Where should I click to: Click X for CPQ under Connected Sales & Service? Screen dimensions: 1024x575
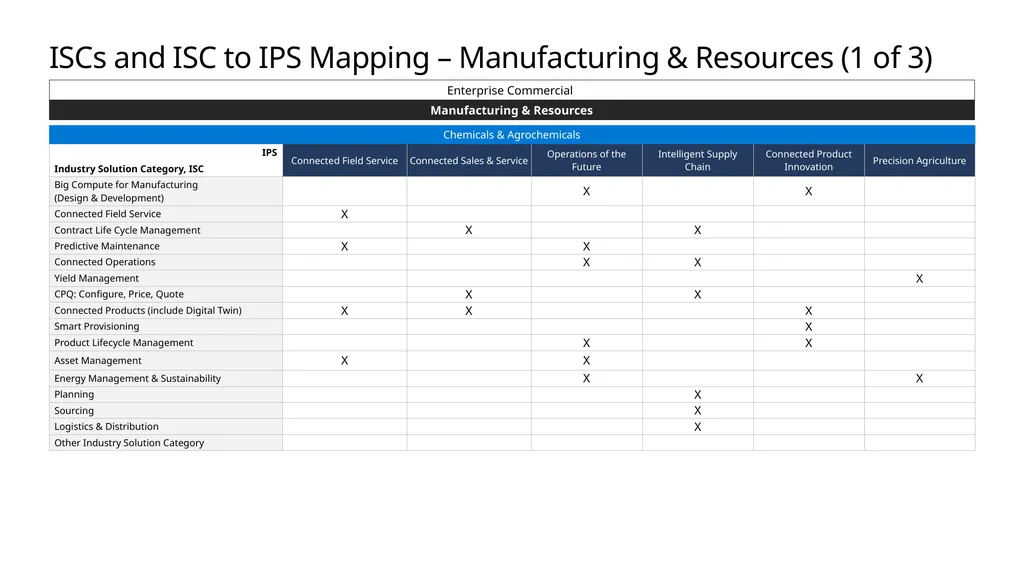coord(469,295)
